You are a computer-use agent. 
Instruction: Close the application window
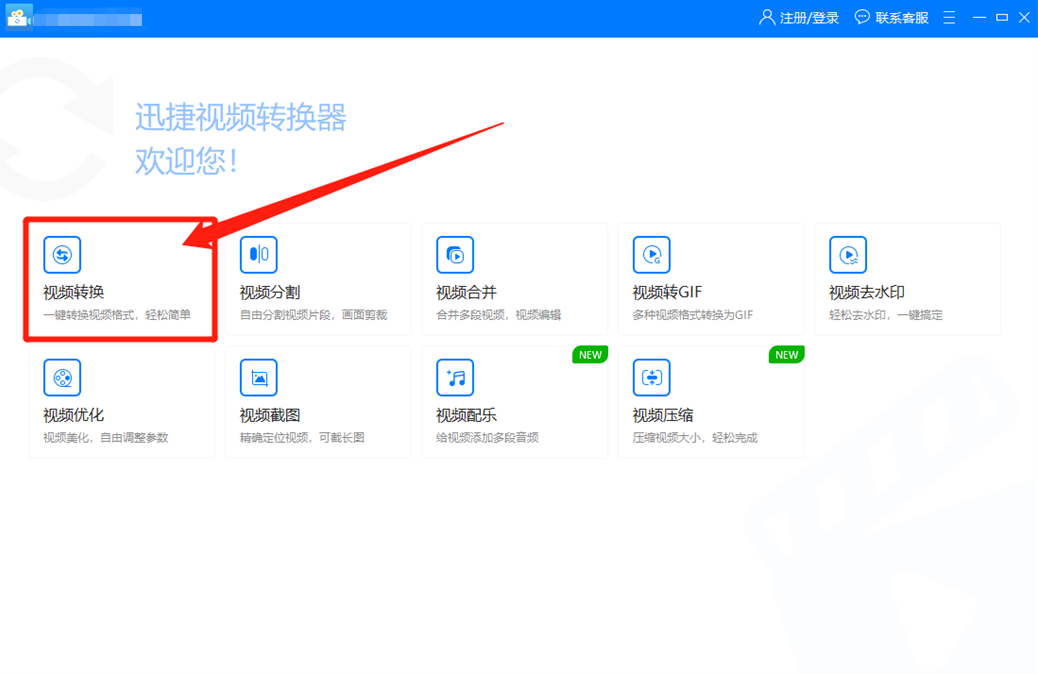tap(1024, 17)
